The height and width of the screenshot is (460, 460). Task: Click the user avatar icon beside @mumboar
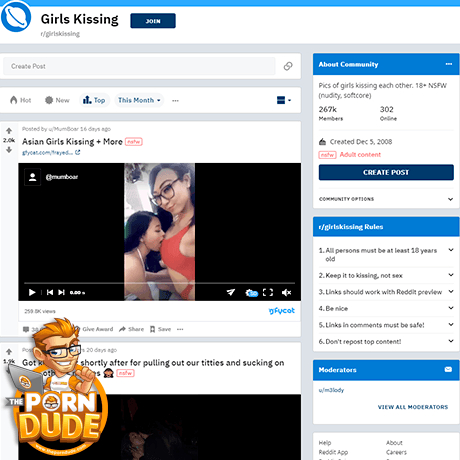click(x=33, y=177)
